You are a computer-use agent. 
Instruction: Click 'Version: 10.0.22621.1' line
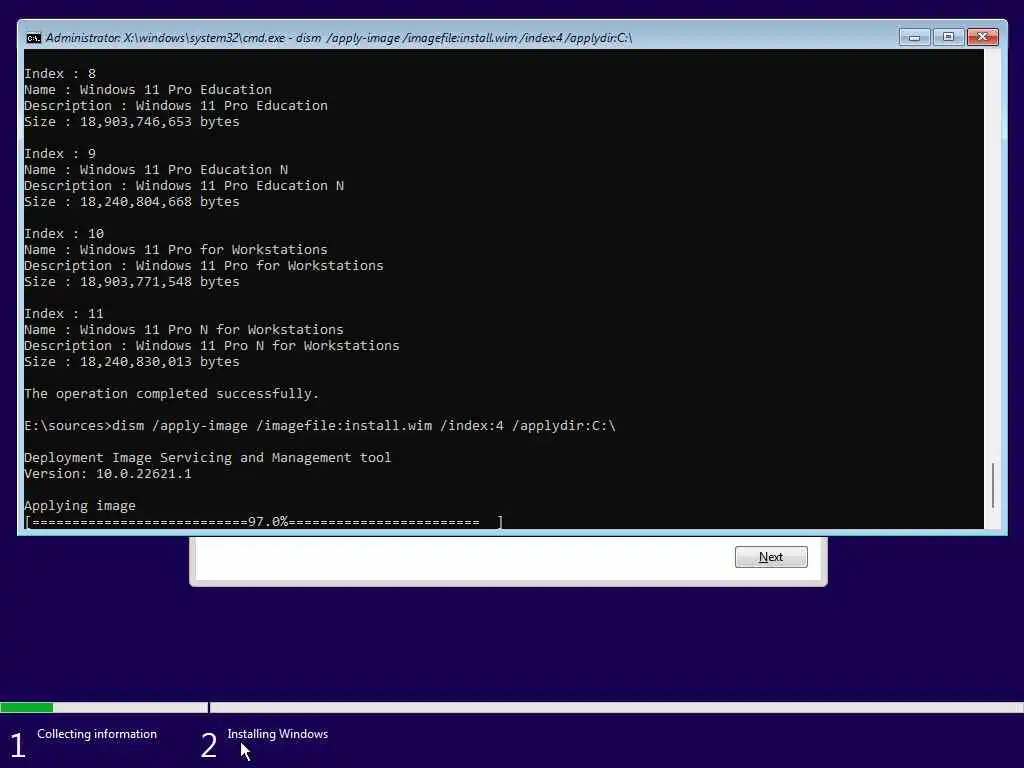(x=108, y=473)
